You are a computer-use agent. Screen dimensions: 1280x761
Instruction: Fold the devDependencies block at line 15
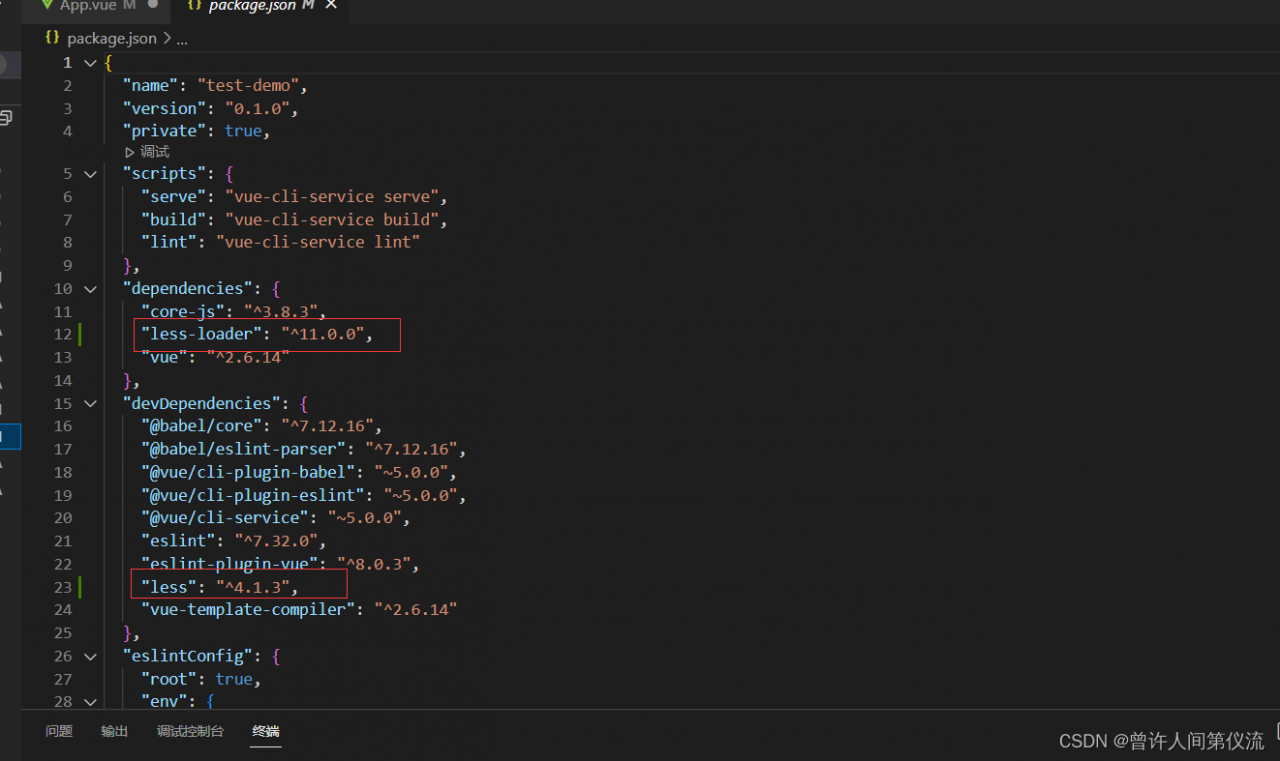point(91,404)
